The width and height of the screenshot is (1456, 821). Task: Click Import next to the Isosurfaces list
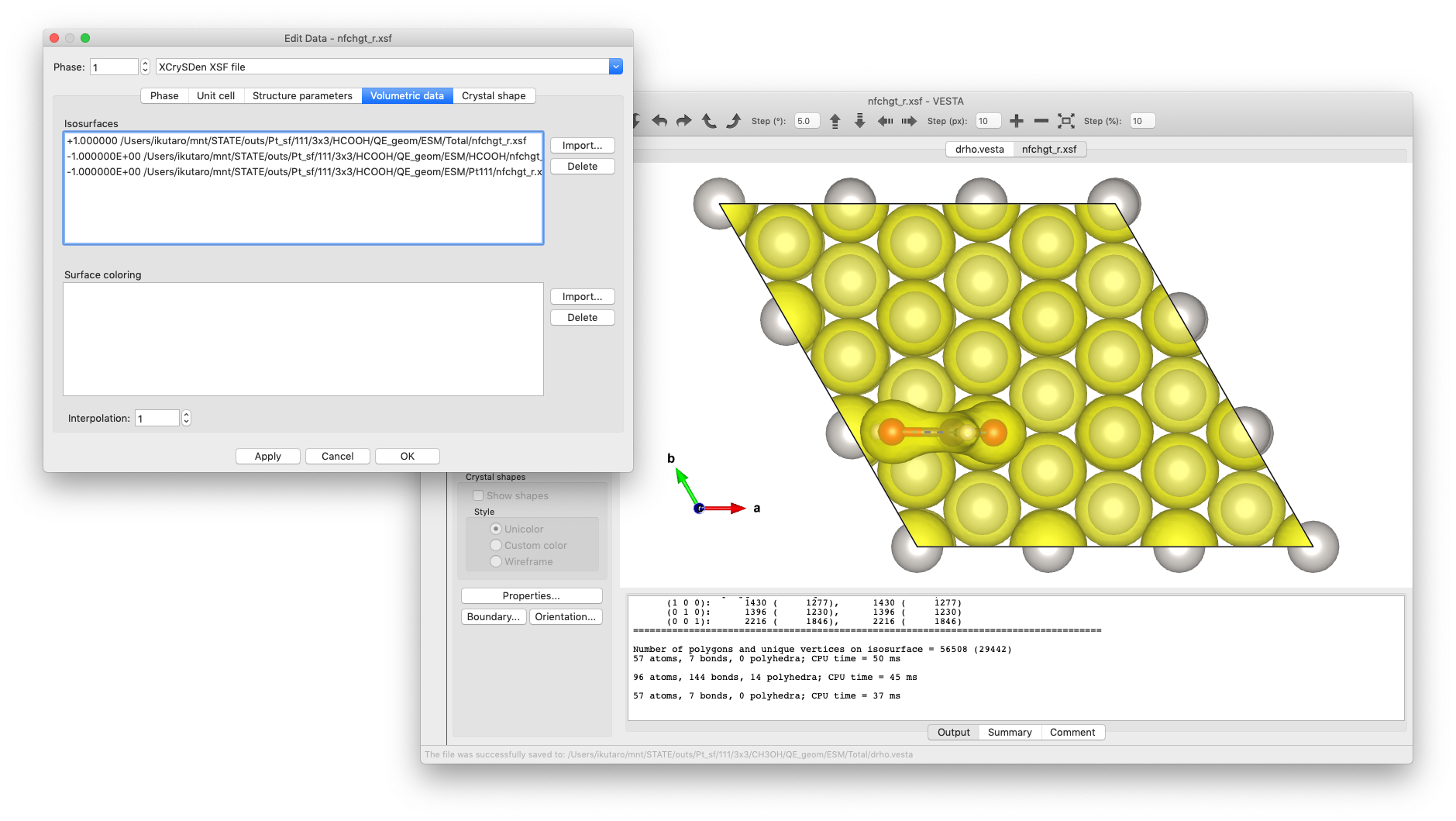(x=582, y=145)
